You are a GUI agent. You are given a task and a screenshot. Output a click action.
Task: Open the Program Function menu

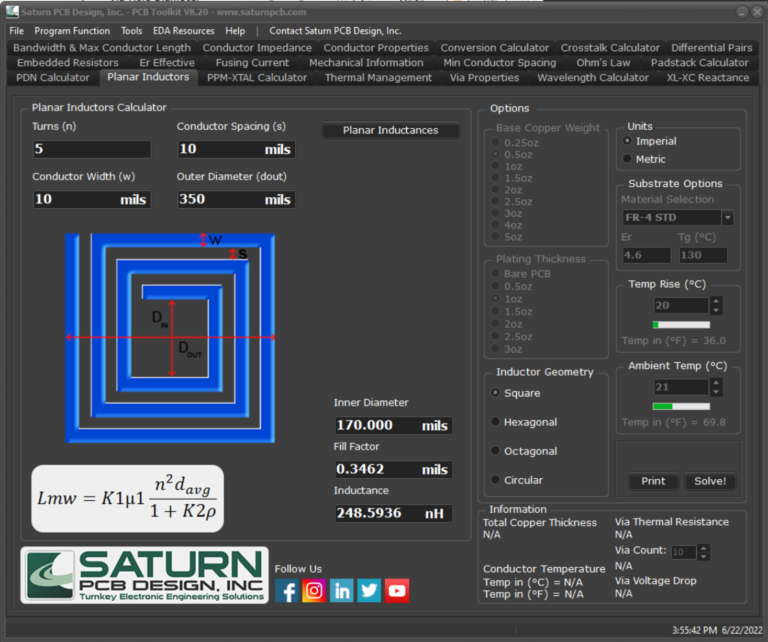(72, 31)
